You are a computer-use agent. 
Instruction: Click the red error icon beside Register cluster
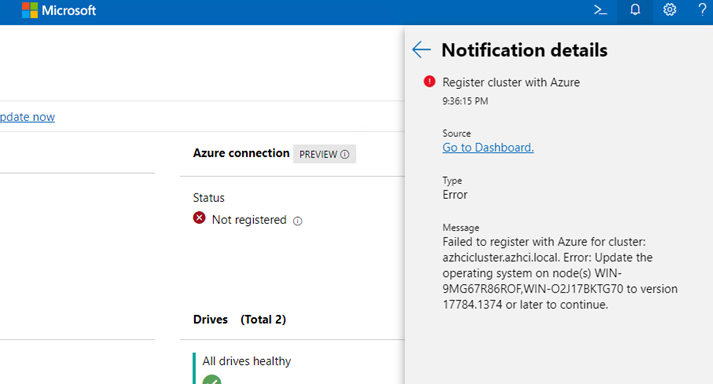[x=429, y=81]
